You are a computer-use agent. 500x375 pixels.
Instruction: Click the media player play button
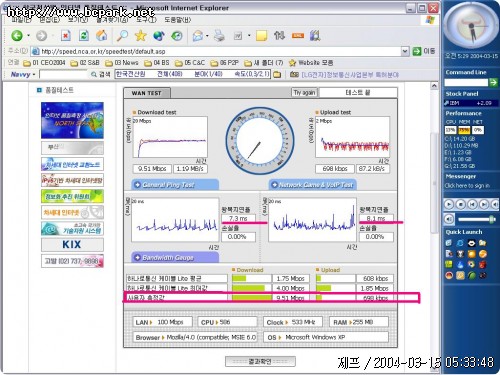coord(449,204)
